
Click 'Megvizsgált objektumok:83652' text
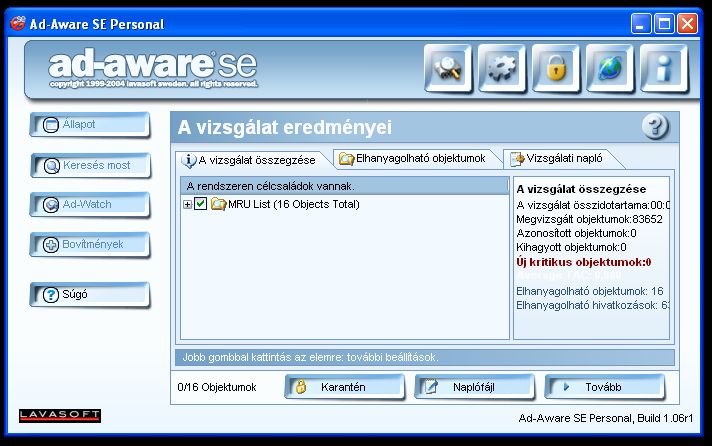589,219
